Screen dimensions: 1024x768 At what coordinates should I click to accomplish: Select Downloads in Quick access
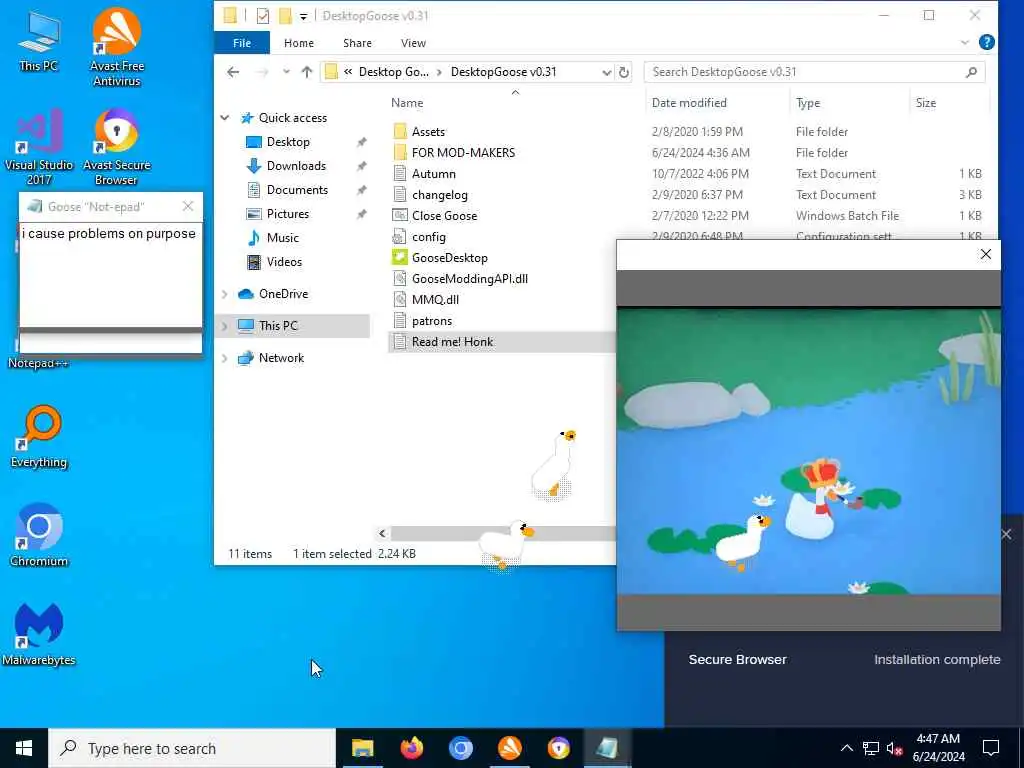(295, 166)
